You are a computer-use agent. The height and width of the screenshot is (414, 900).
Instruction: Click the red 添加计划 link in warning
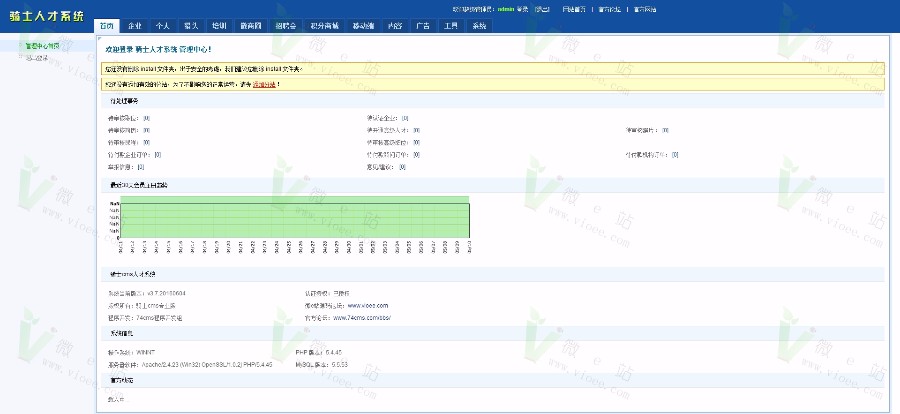click(264, 84)
